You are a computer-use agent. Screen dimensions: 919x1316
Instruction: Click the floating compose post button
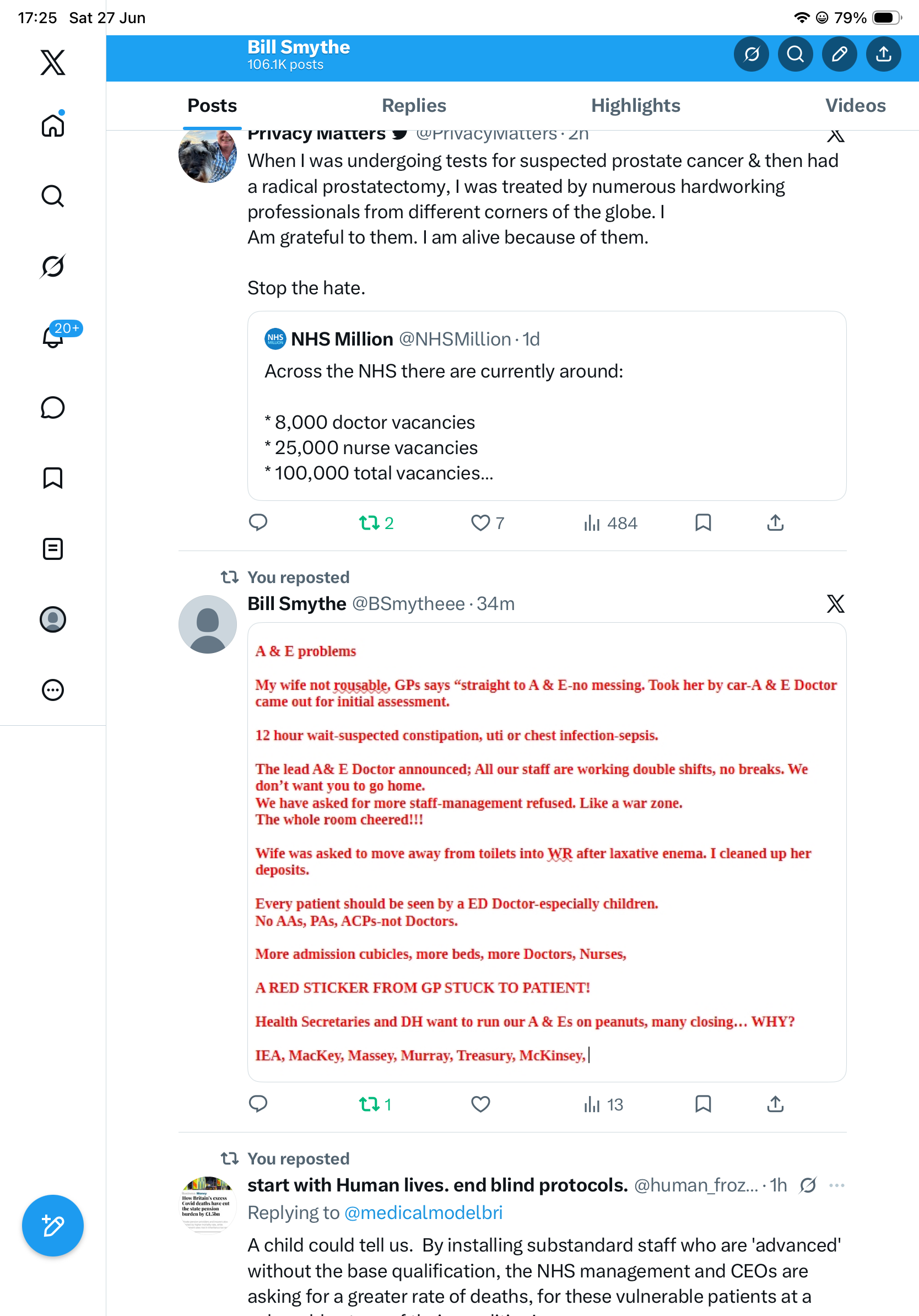point(53,1226)
